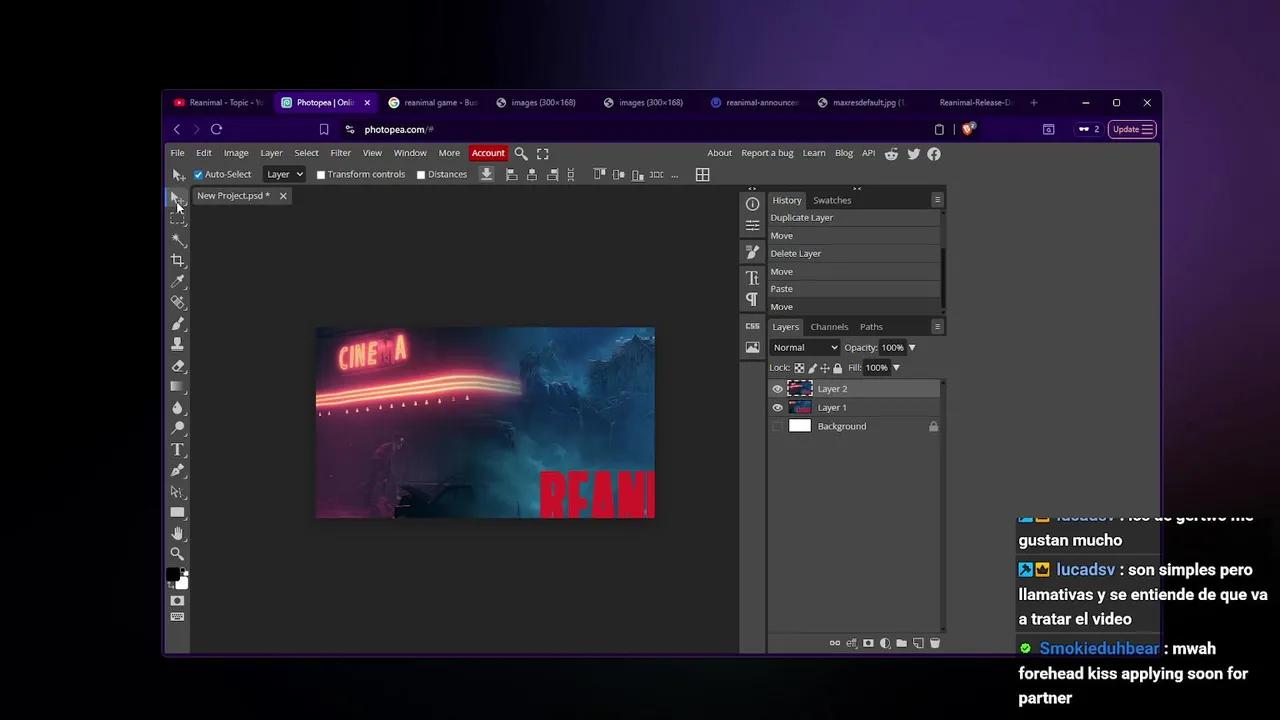Click the black foreground color swatch
The width and height of the screenshot is (1280, 720).
pyautogui.click(x=173, y=575)
